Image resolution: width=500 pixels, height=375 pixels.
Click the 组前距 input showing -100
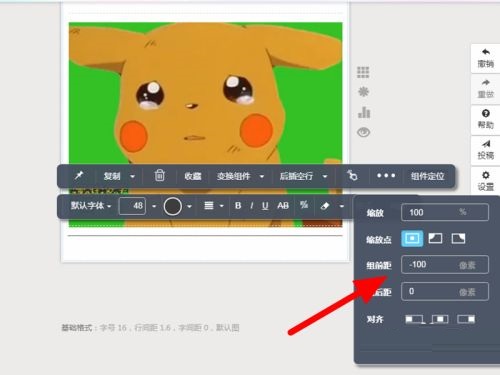point(445,265)
